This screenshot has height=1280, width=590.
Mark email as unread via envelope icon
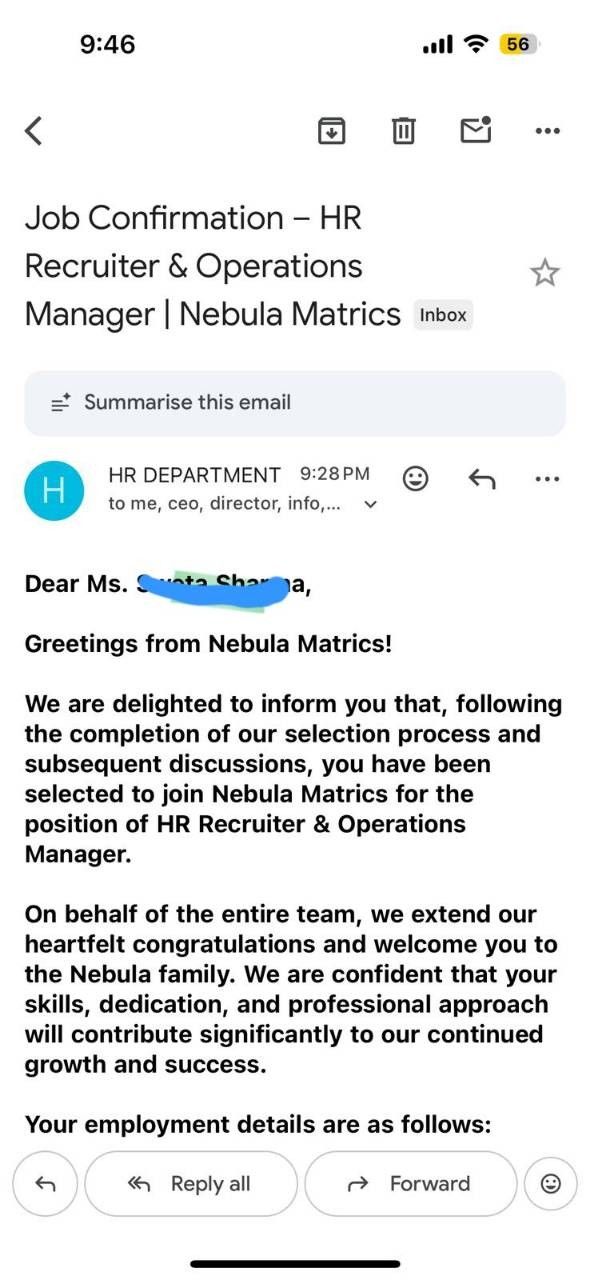pyautogui.click(x=475, y=129)
